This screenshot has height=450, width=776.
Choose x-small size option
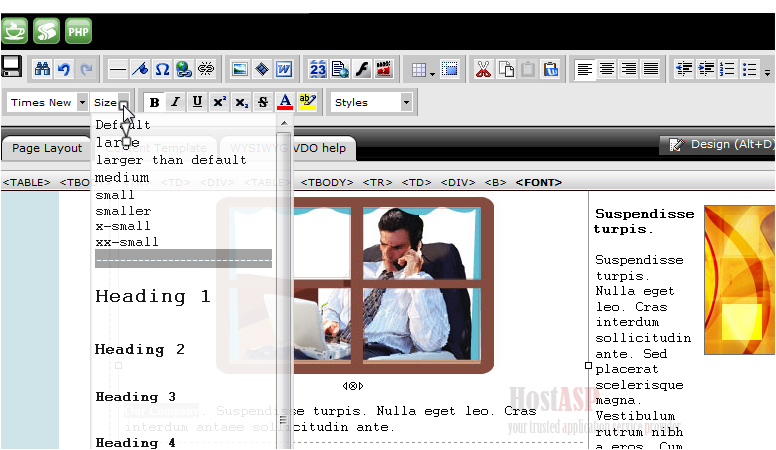click(123, 226)
